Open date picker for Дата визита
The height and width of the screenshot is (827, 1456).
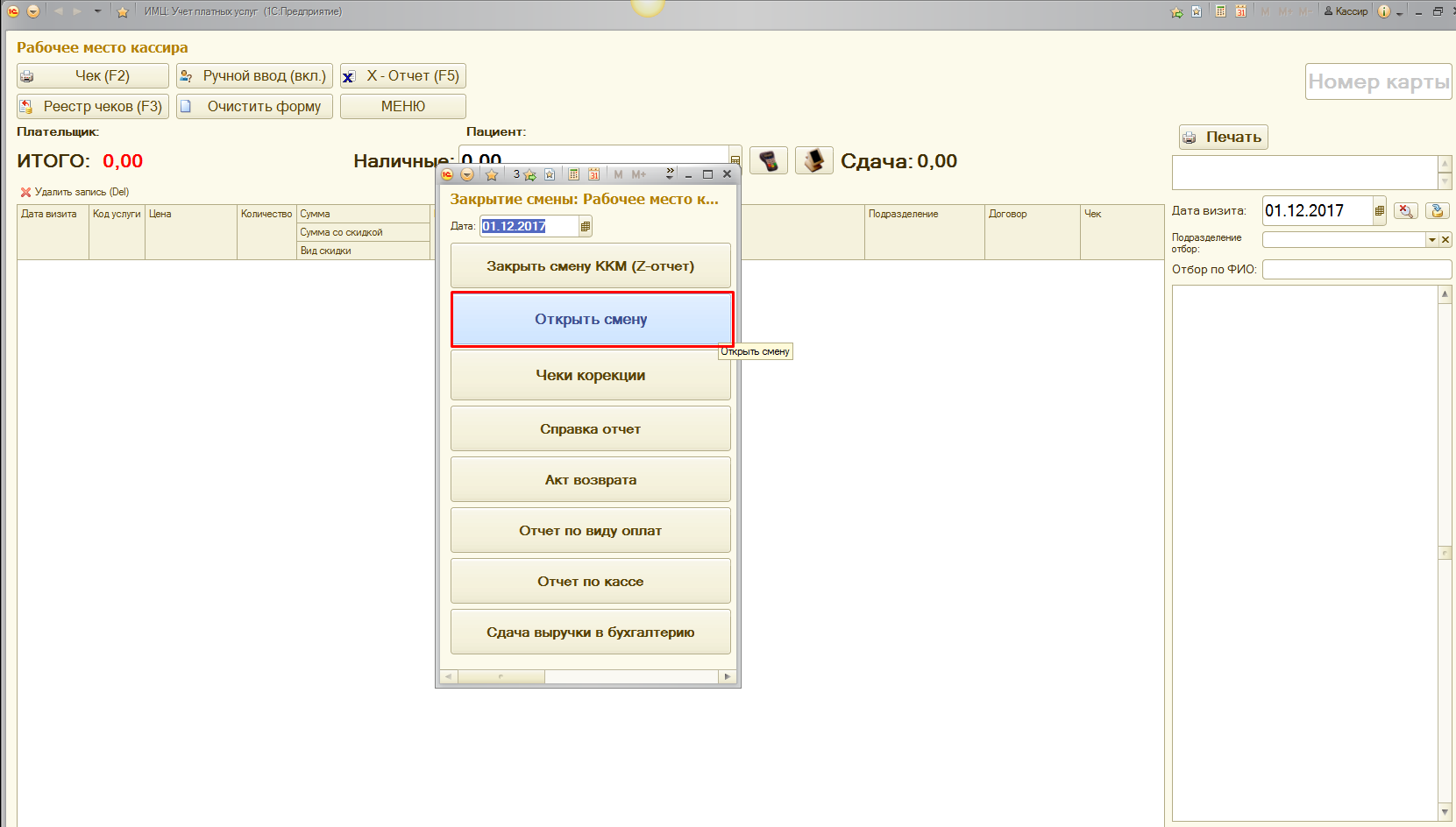(1379, 210)
